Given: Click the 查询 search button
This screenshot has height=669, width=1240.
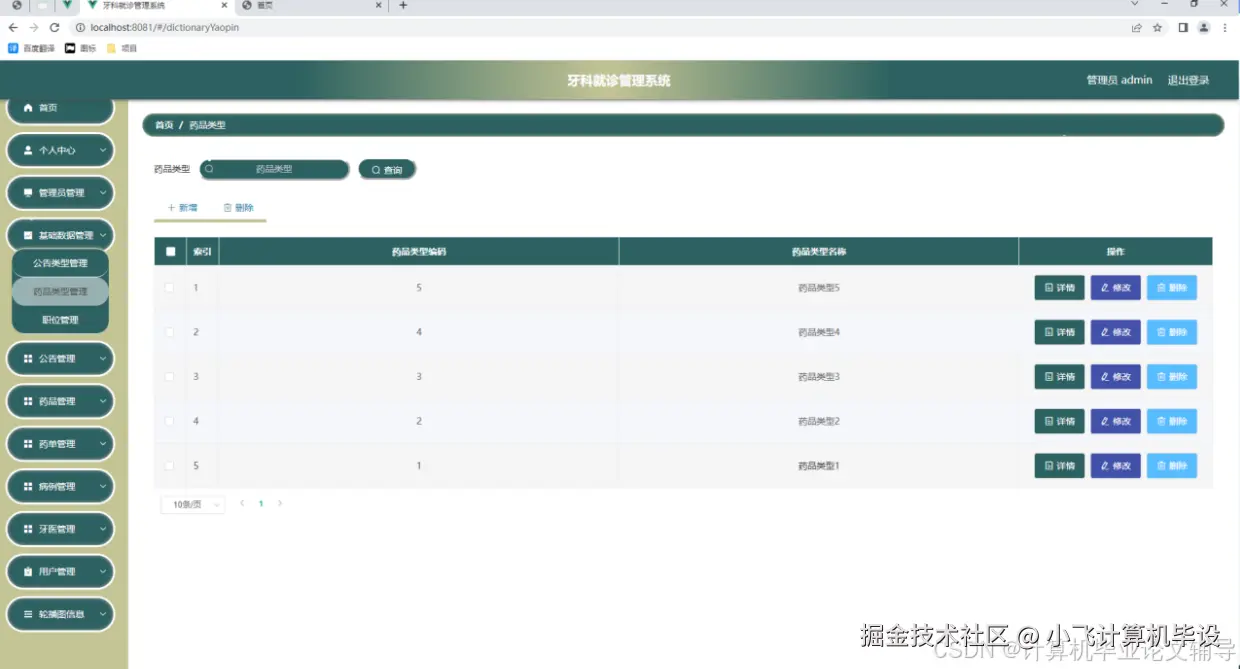Looking at the screenshot, I should [387, 170].
